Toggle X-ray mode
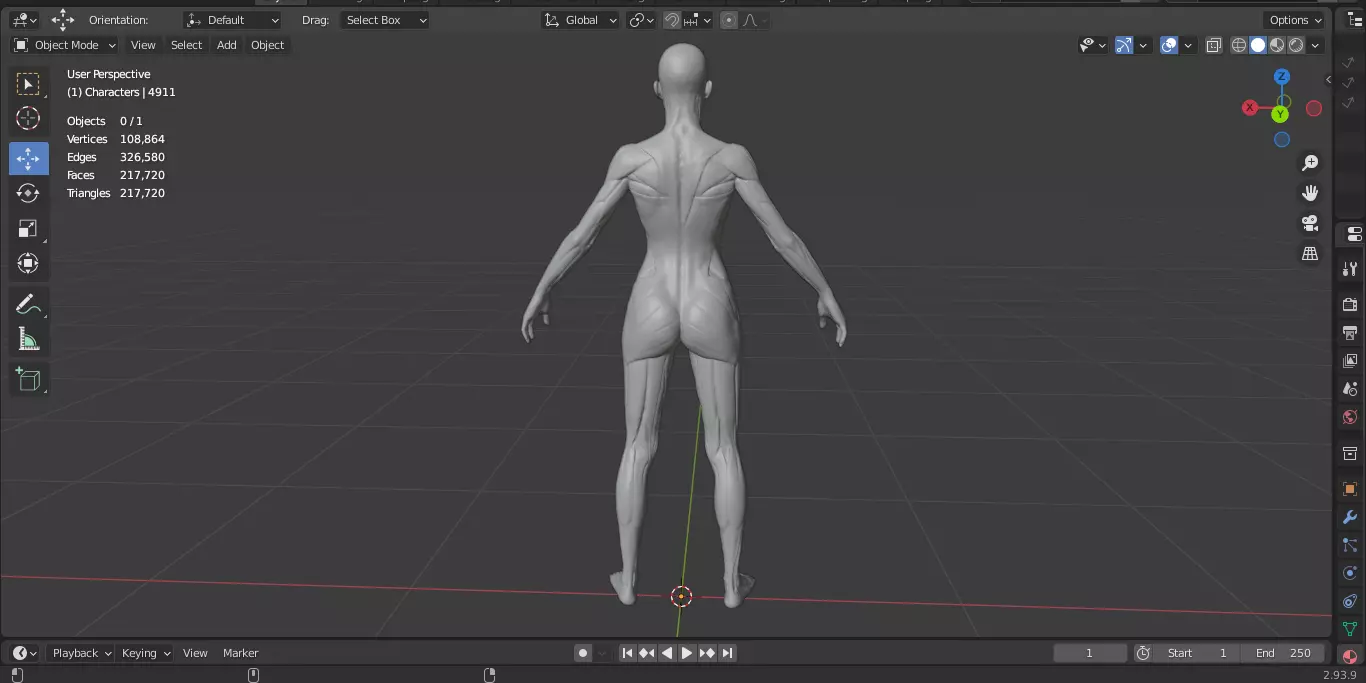Image resolution: width=1366 pixels, height=683 pixels. tap(1214, 45)
